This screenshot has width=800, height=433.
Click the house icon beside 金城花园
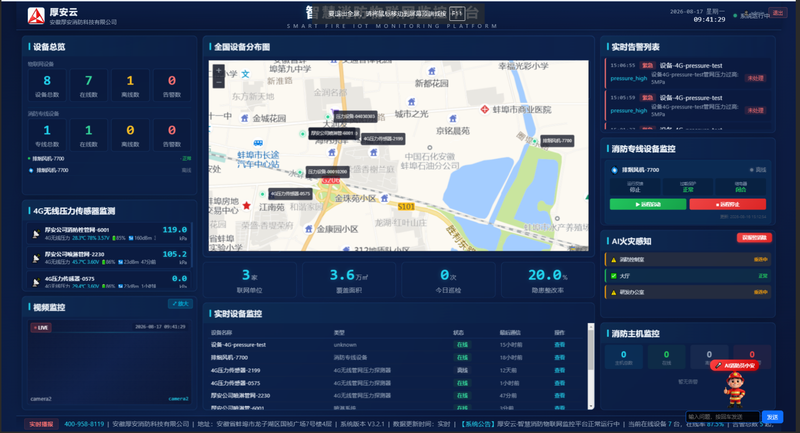point(245,118)
